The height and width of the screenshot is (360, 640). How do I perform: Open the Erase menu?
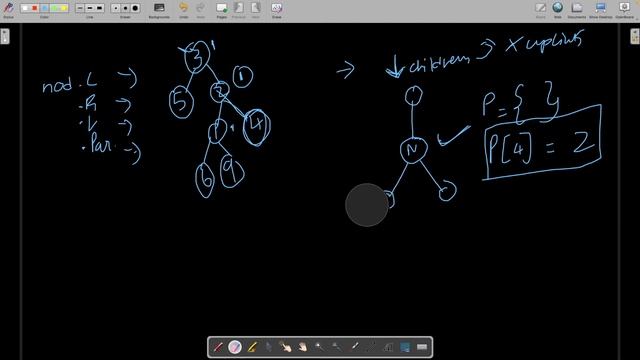click(276, 10)
